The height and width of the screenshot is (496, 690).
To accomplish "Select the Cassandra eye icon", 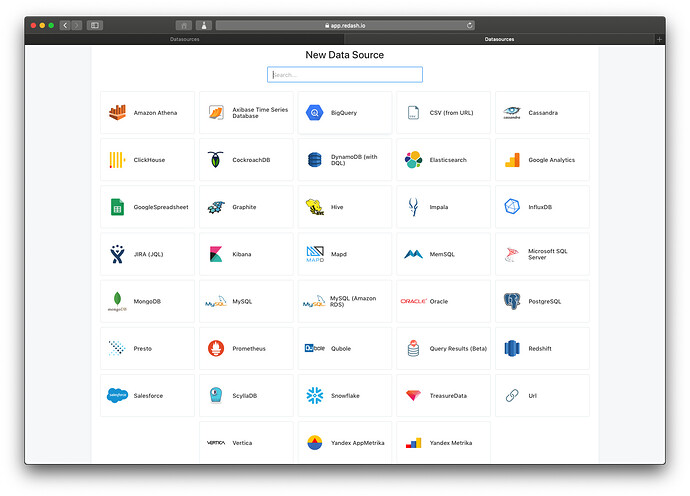I will tap(512, 113).
